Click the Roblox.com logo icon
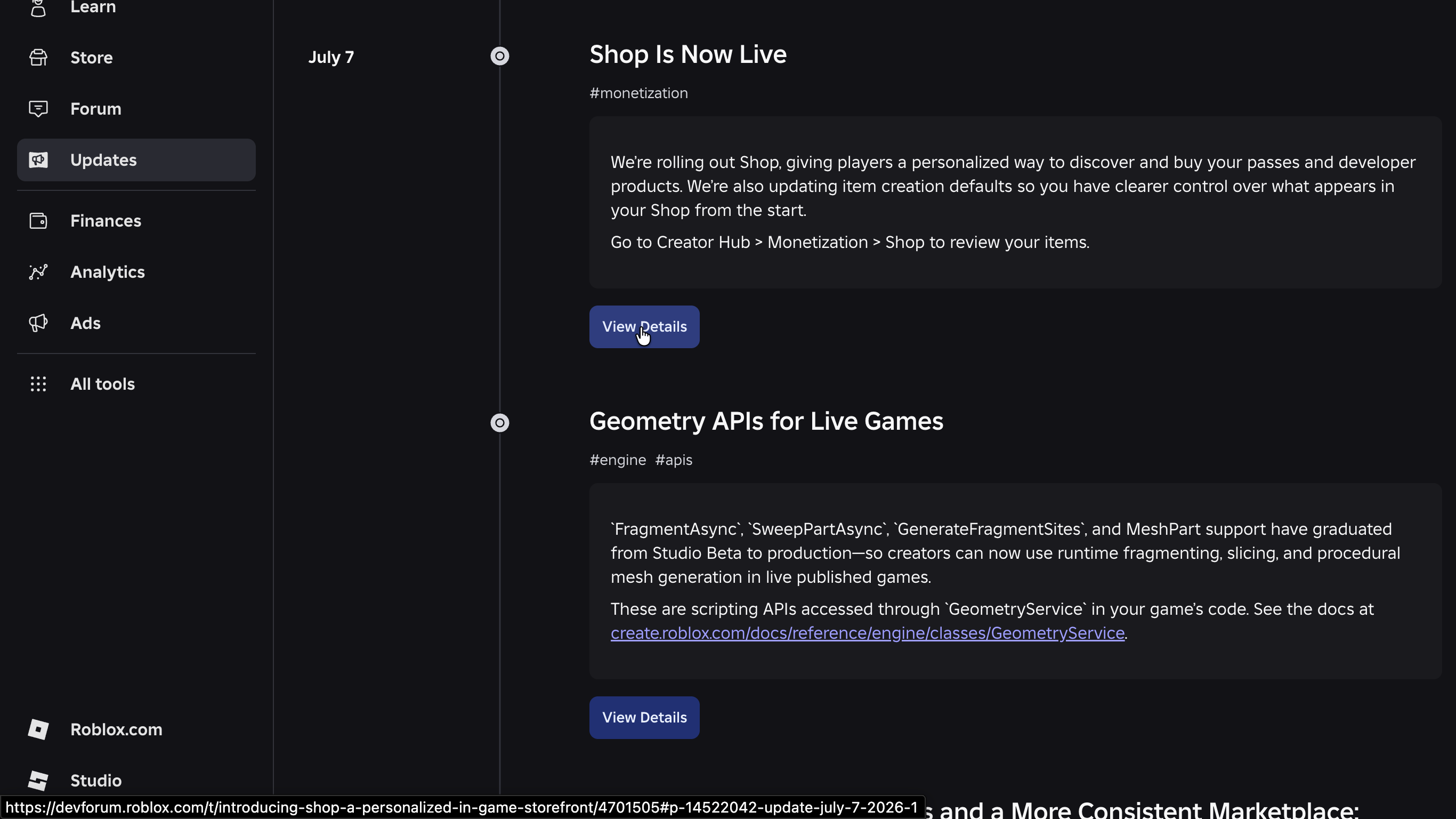The image size is (1456, 819). coord(38,729)
